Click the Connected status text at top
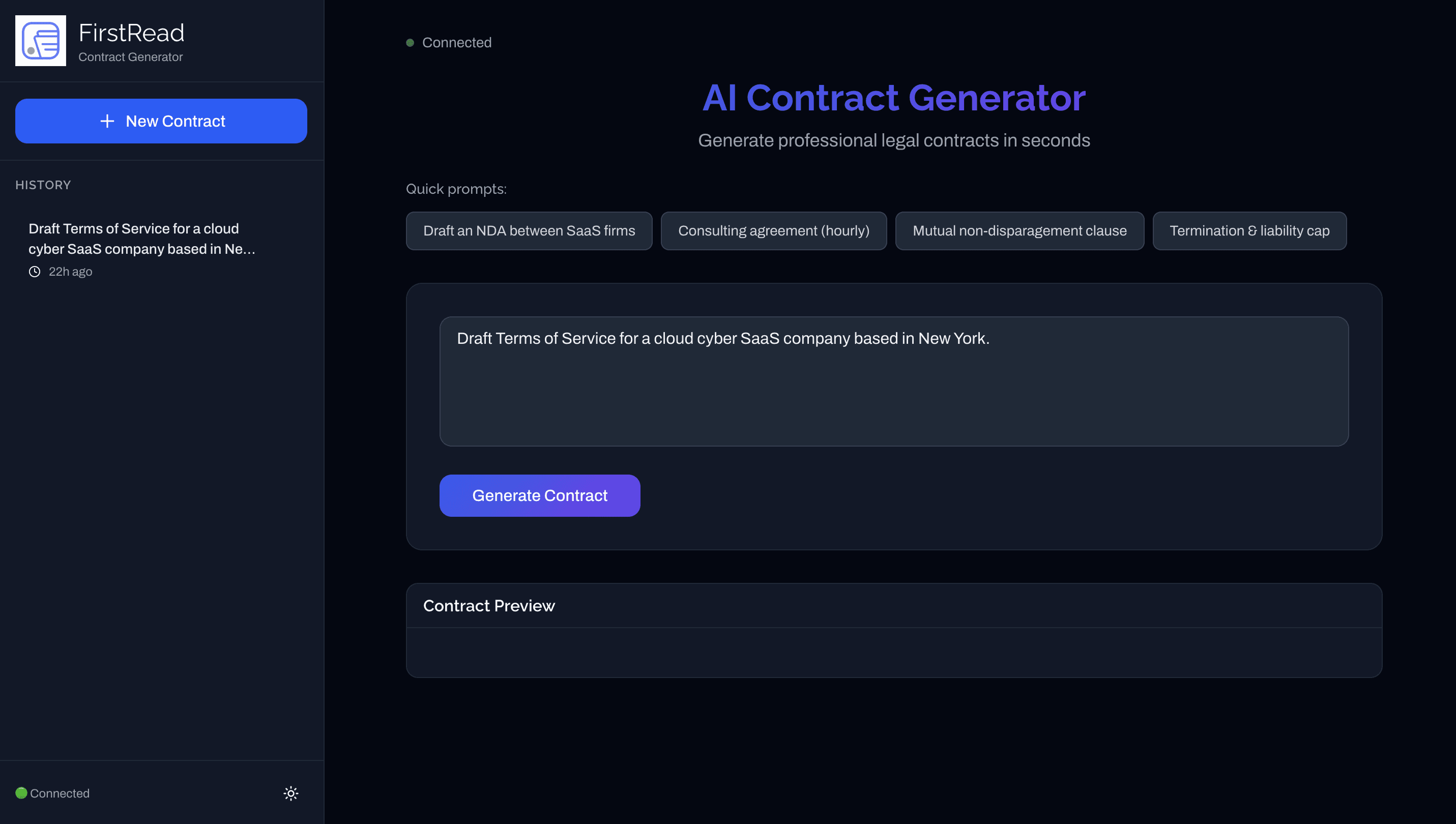 [457, 42]
